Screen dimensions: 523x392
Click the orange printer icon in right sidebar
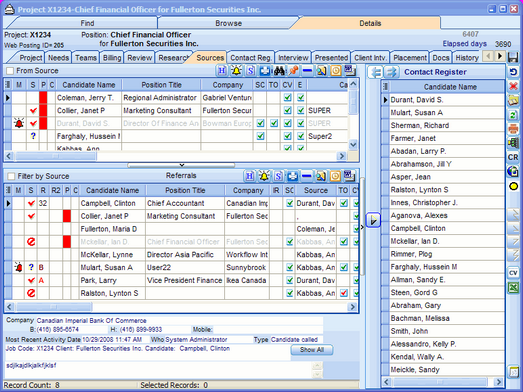tap(513, 128)
